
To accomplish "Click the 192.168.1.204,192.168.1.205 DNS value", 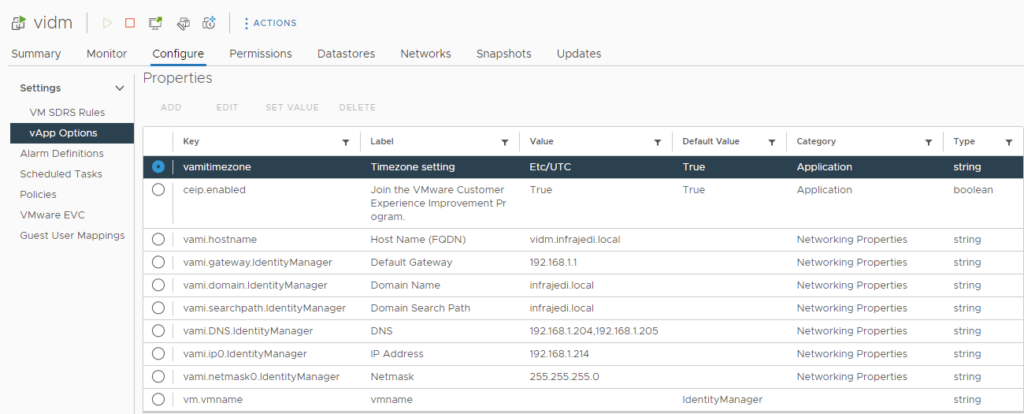I will 594,331.
